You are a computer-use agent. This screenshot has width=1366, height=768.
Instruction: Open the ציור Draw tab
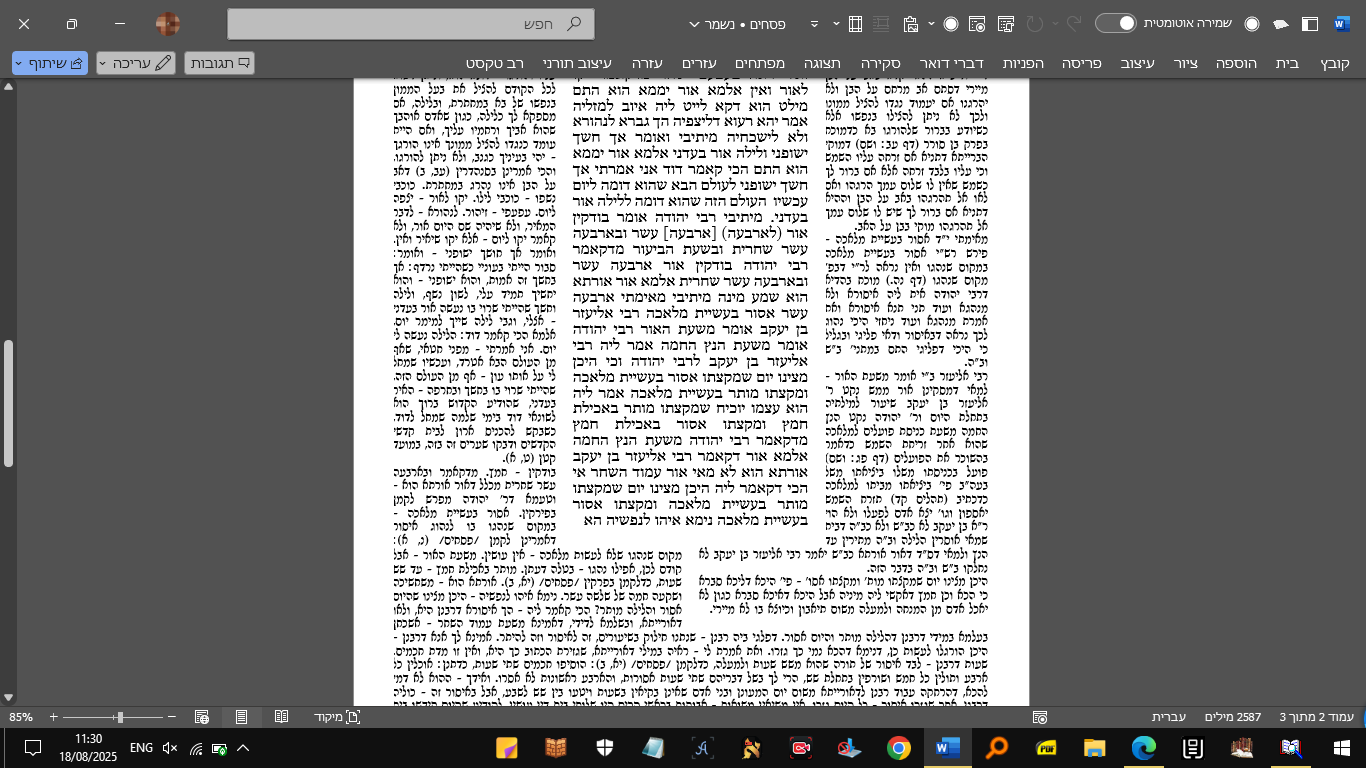pos(1186,63)
